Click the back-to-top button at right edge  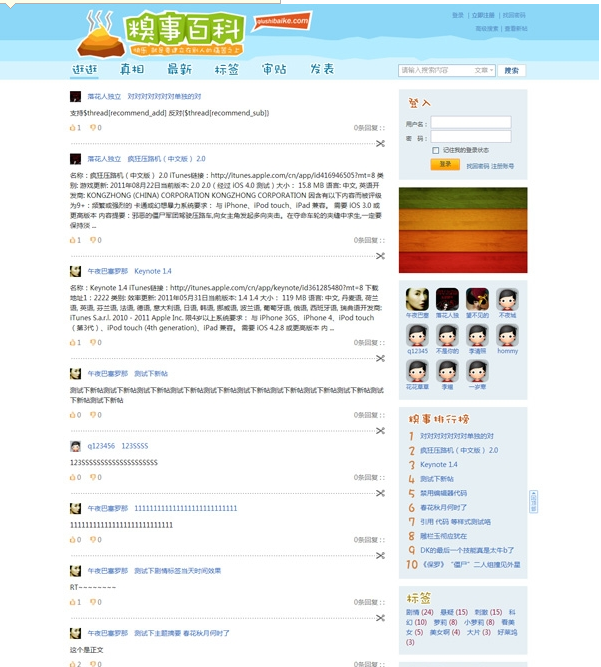click(533, 502)
